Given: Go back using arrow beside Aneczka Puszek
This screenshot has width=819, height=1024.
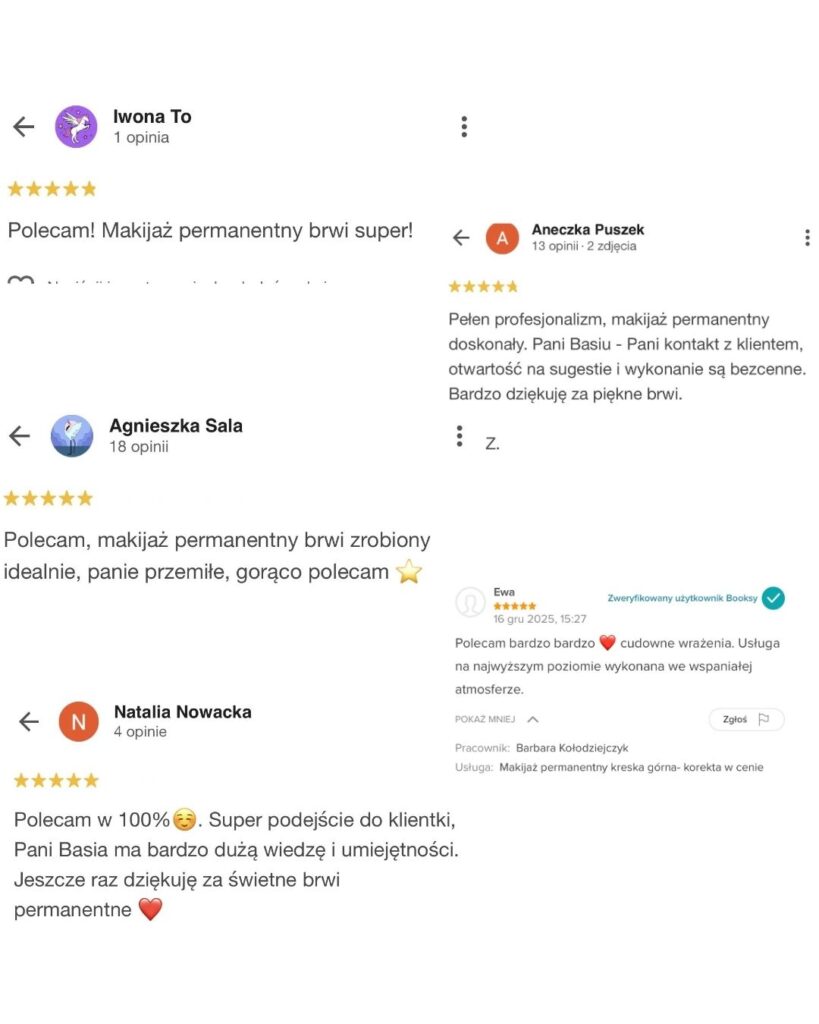Looking at the screenshot, I should click(461, 238).
